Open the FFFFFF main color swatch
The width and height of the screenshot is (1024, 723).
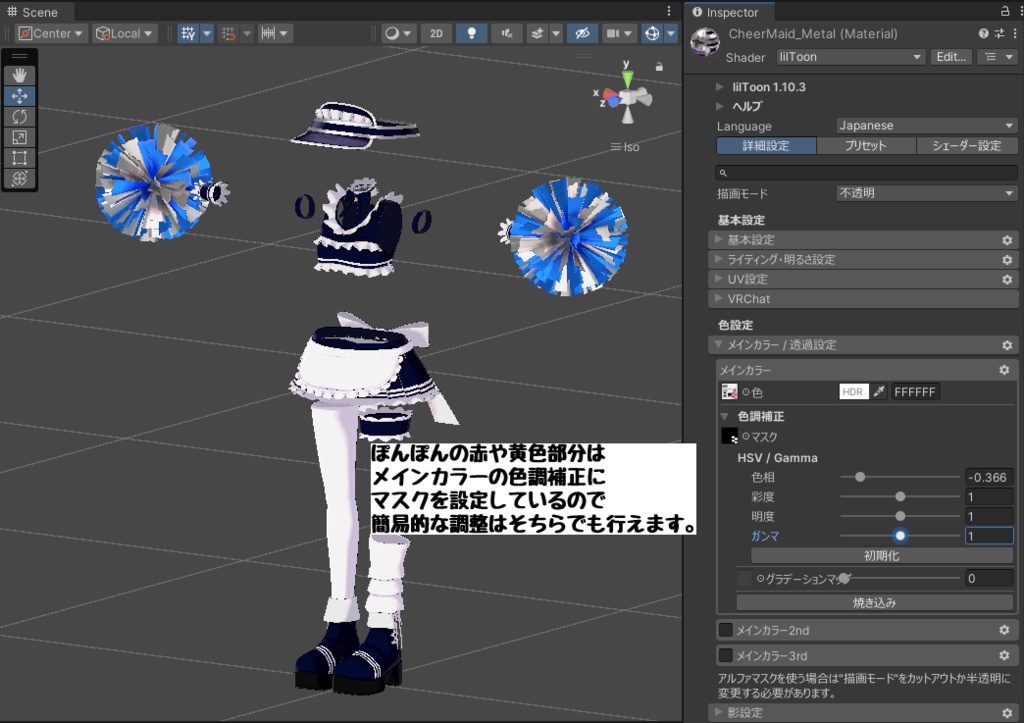[x=913, y=391]
